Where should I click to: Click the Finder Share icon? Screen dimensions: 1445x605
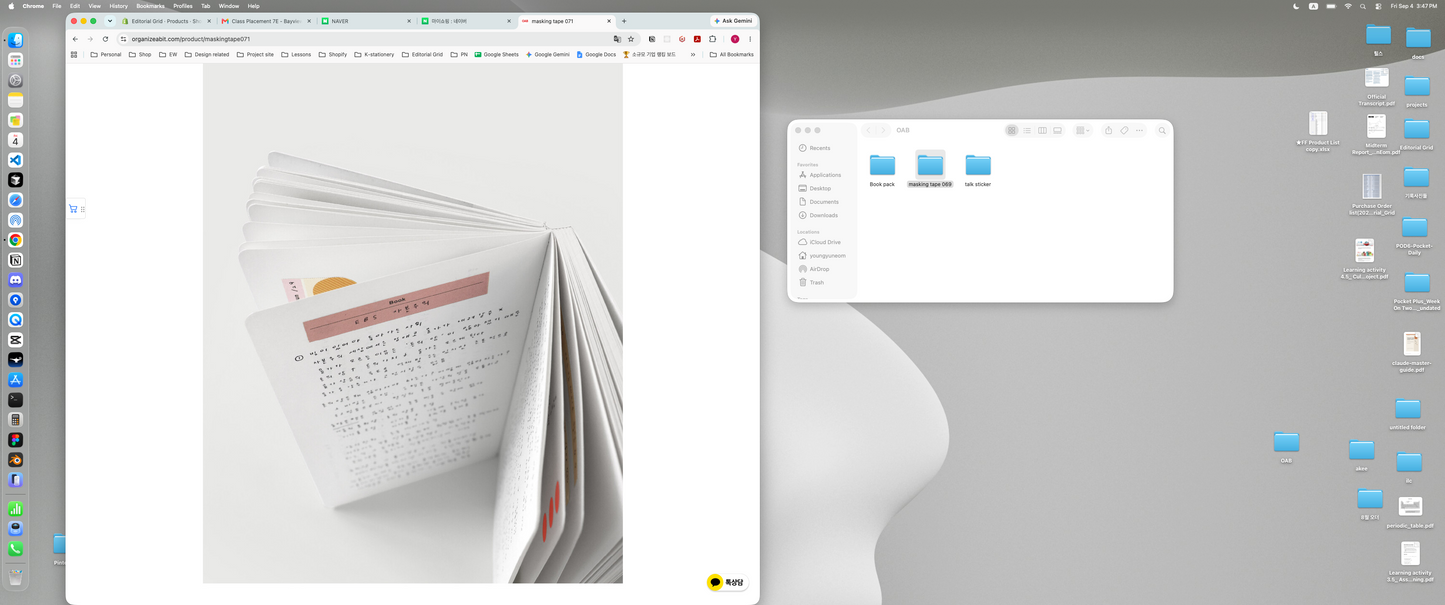coord(1108,130)
